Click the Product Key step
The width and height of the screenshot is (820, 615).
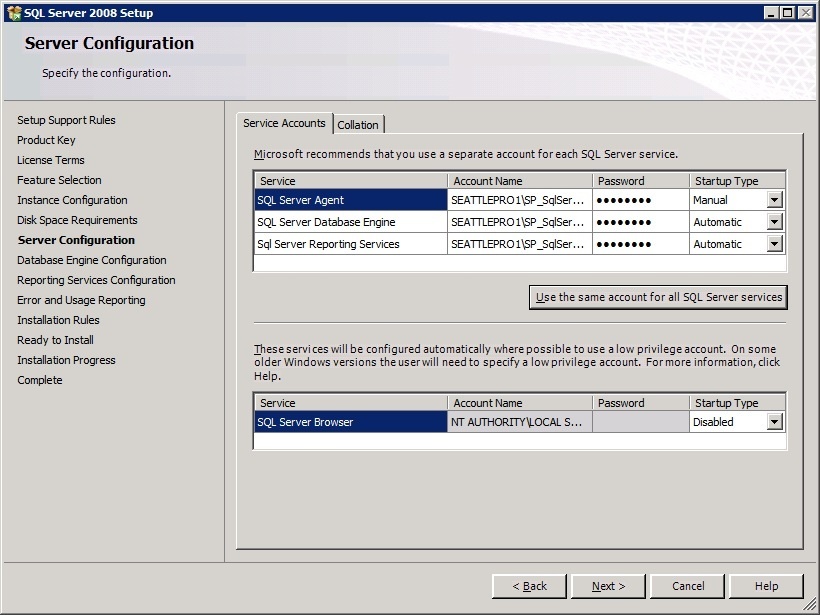pos(46,140)
